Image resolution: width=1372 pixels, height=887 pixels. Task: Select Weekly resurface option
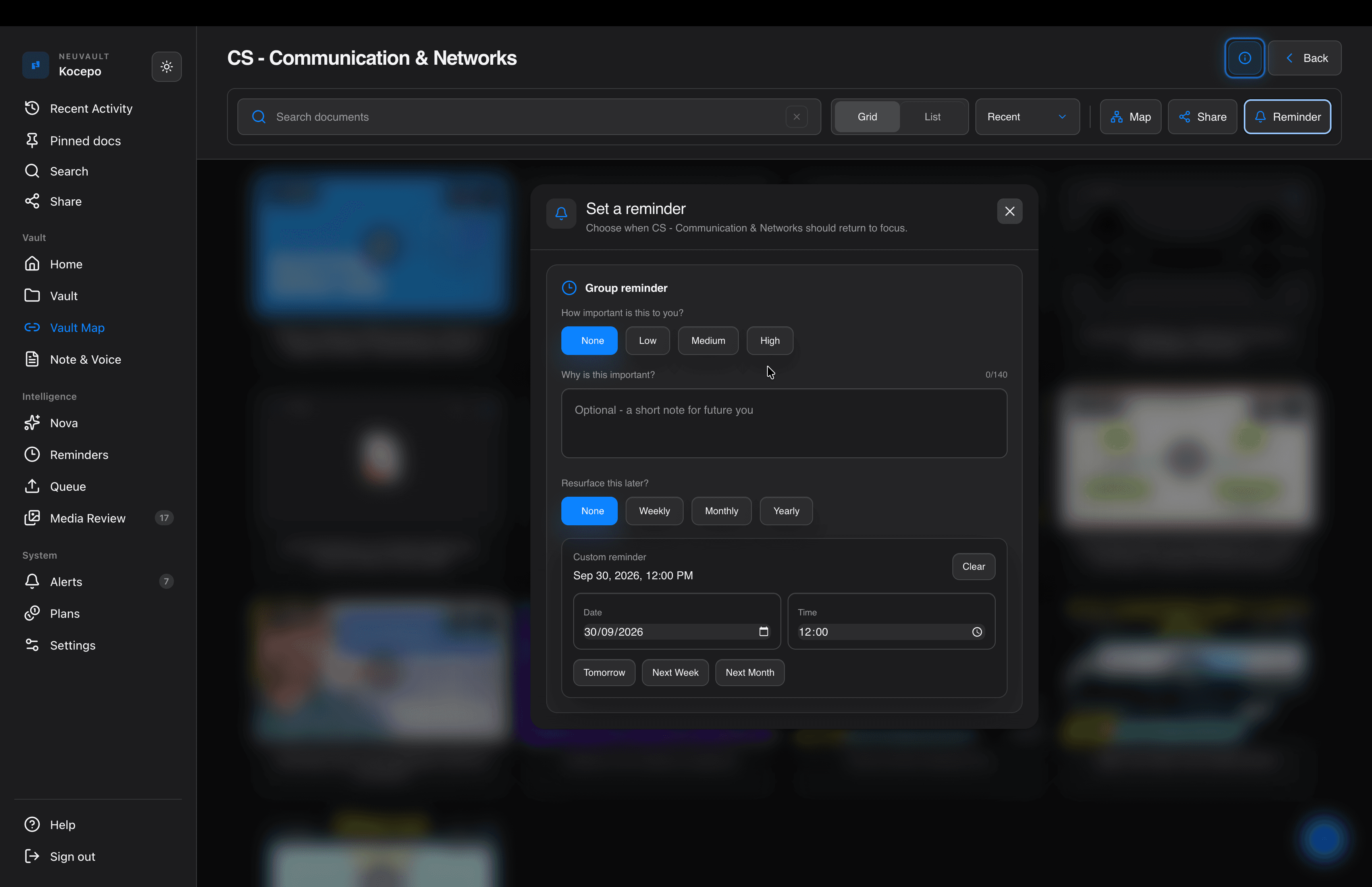coord(654,511)
